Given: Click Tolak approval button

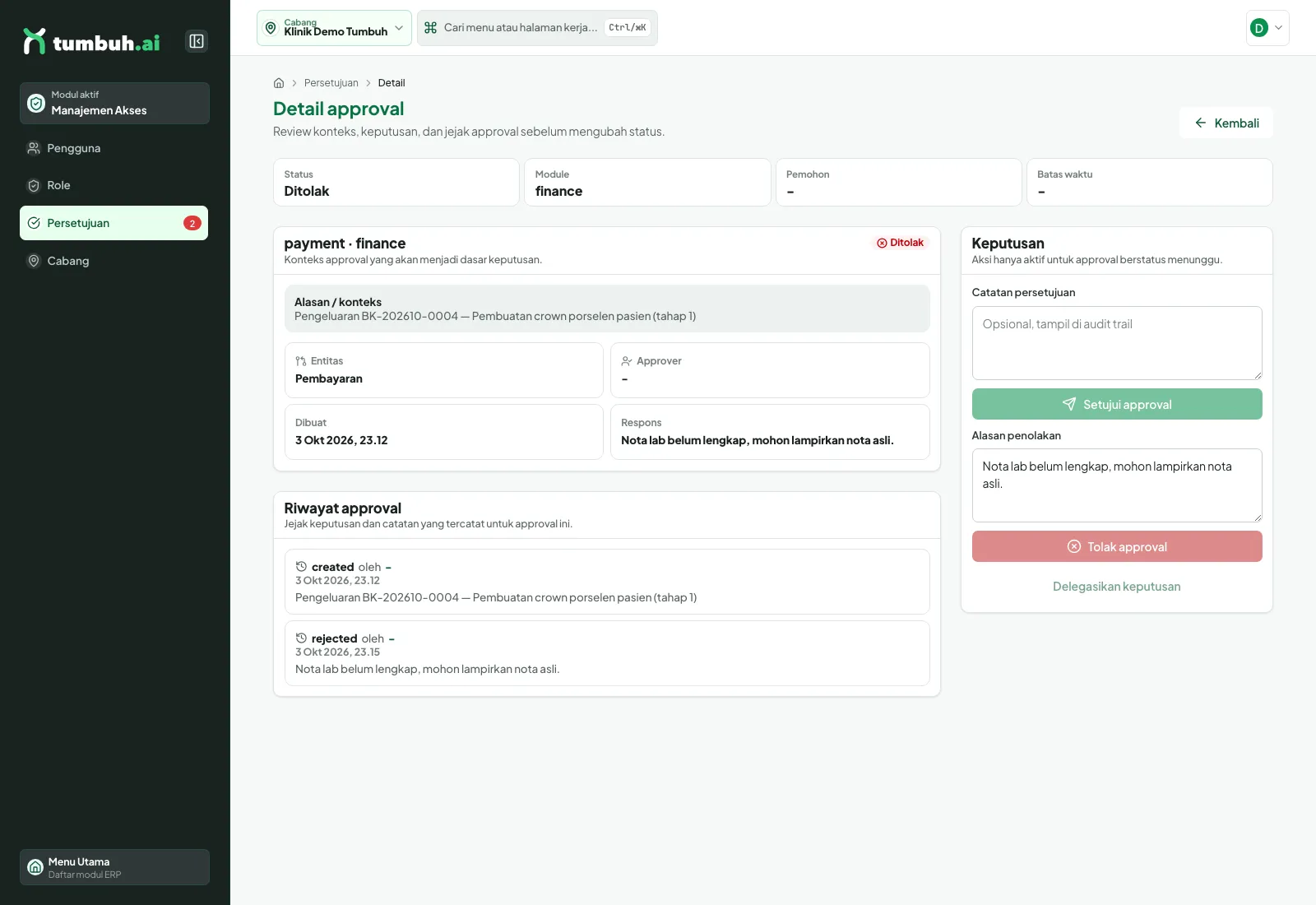Looking at the screenshot, I should [x=1117, y=546].
